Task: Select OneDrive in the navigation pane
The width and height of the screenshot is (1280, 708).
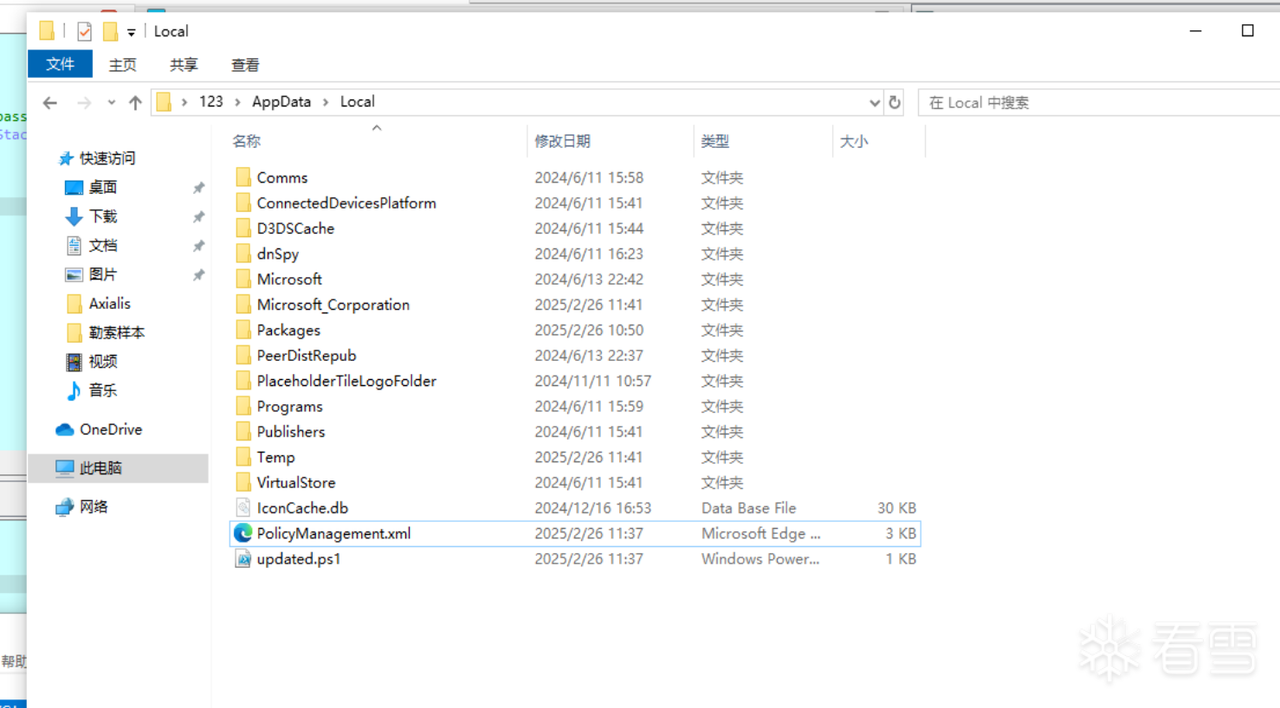Action: pos(110,429)
